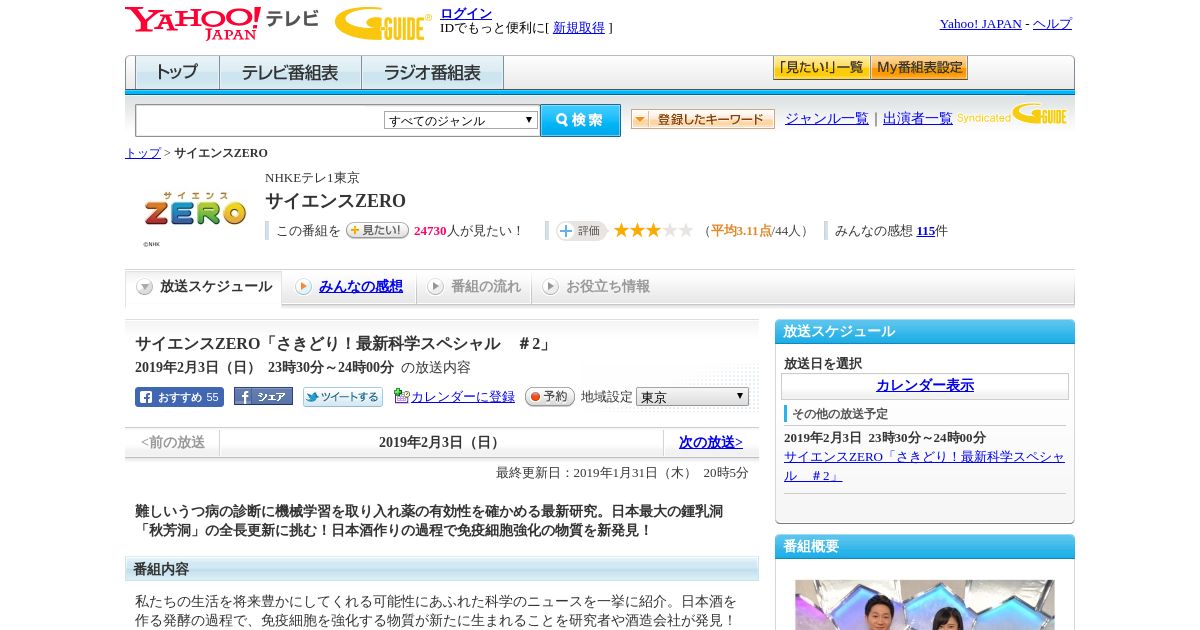
Task: Open the 新規取得 link
Action: (x=579, y=28)
